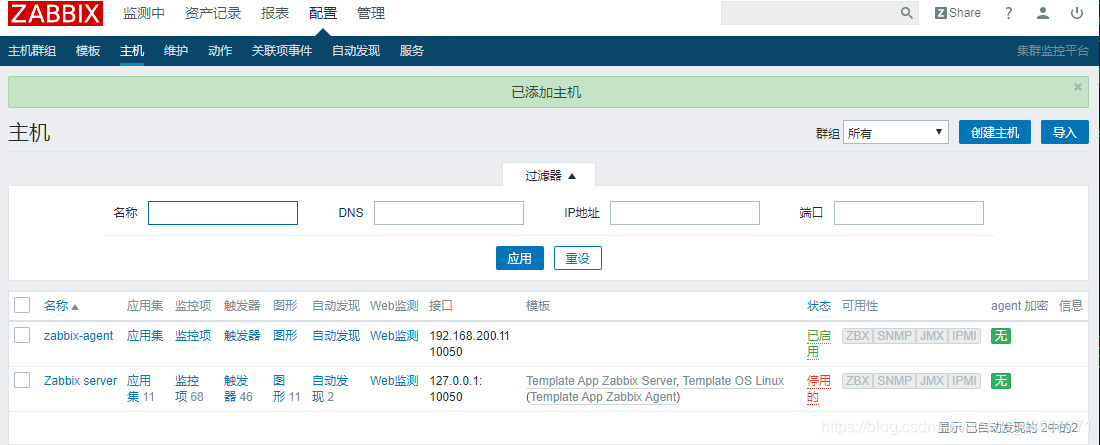Viewport: 1100px width, 445px height.
Task: Open the 管理 menu
Action: pyautogui.click(x=370, y=13)
